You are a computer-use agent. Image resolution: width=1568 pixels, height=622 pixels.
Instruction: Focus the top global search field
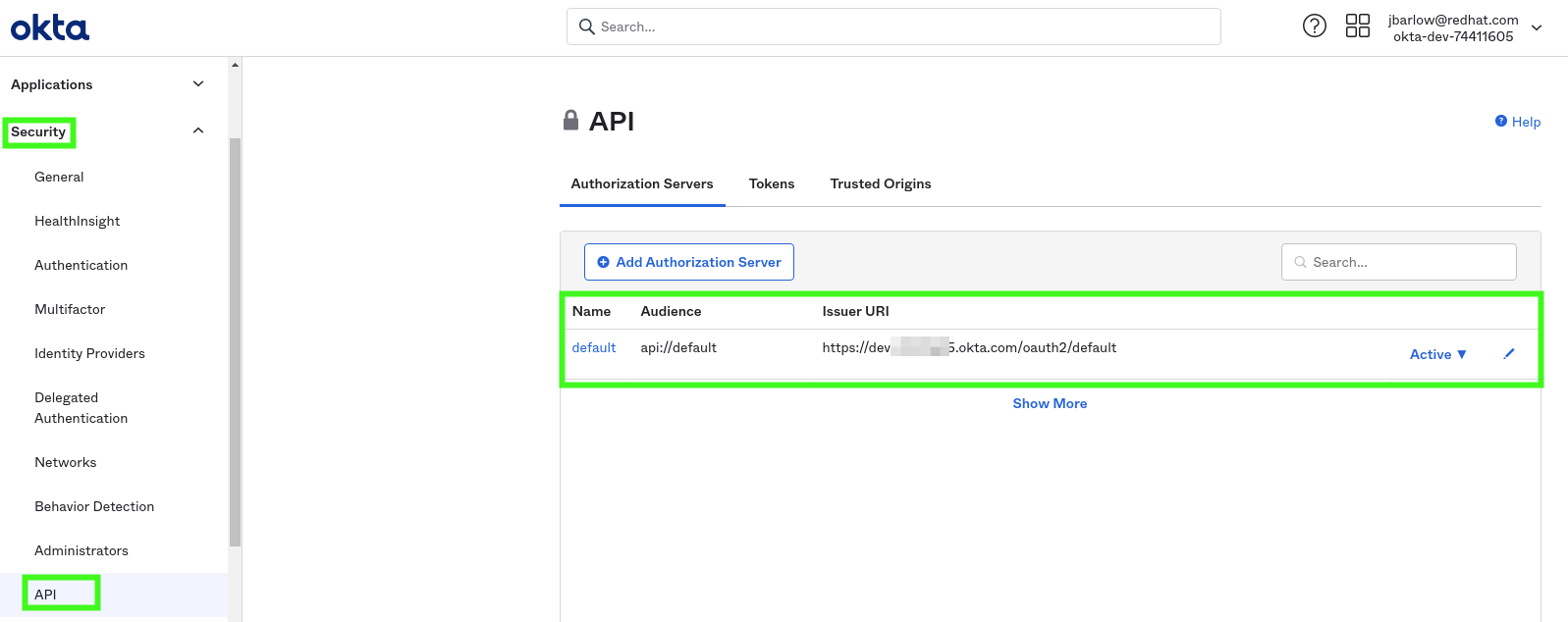893,26
